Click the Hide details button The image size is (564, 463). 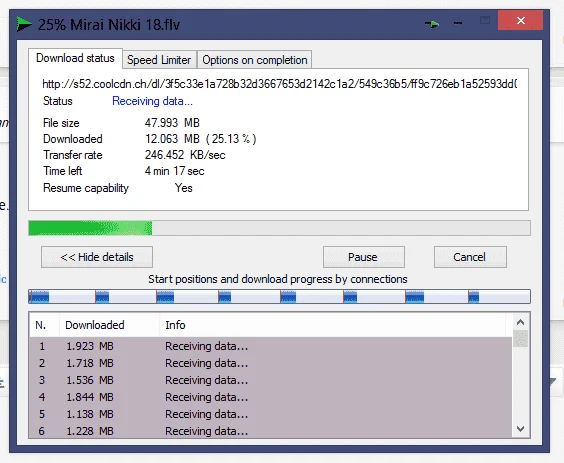coord(97,257)
